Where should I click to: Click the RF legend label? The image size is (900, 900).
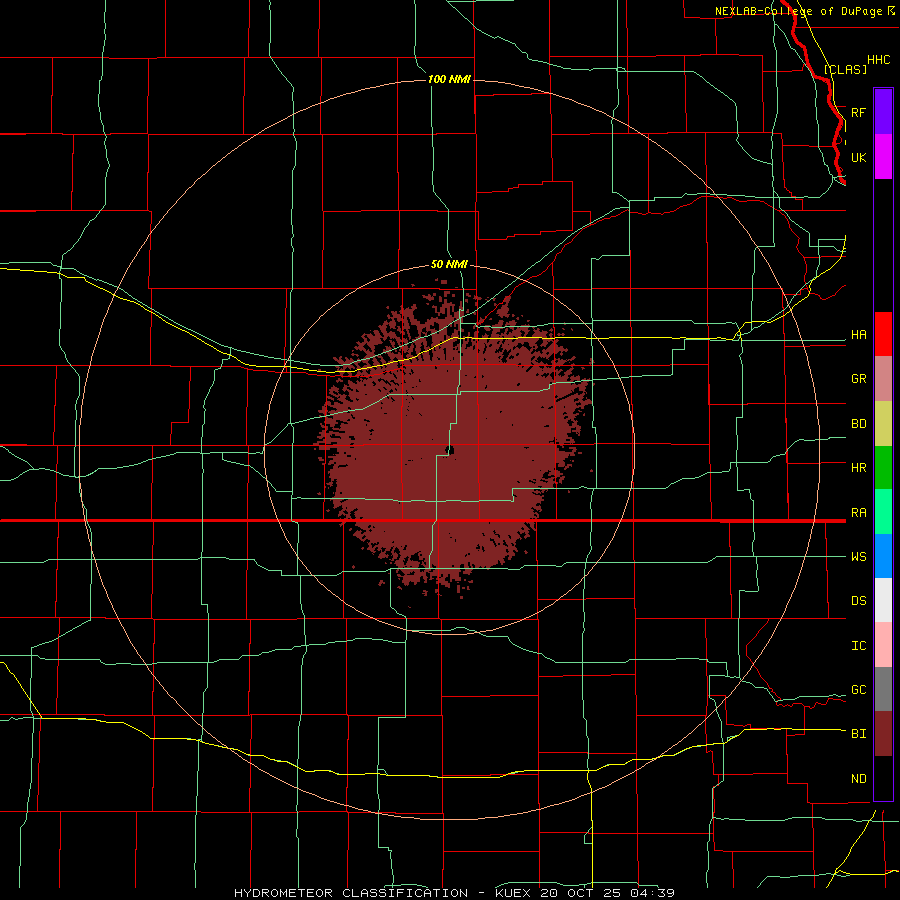coord(859,113)
